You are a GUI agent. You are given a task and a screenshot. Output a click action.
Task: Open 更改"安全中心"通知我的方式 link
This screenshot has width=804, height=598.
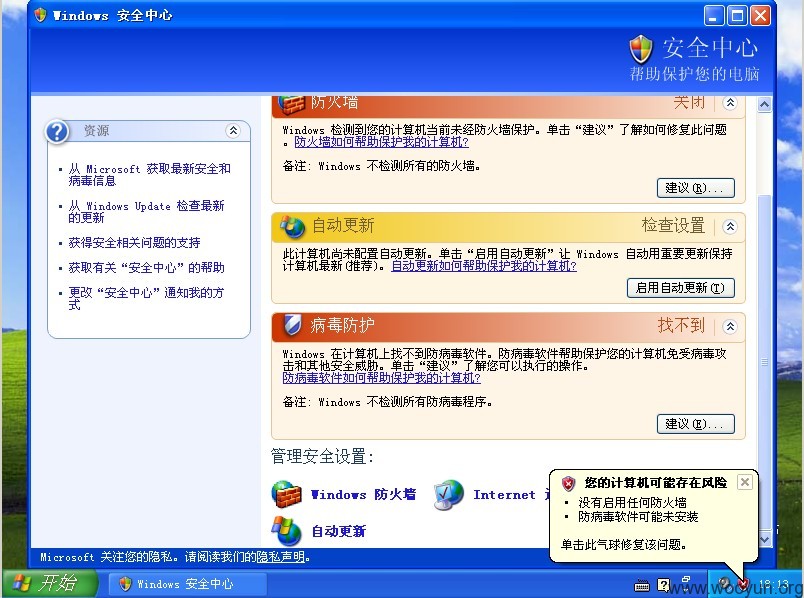click(x=146, y=298)
